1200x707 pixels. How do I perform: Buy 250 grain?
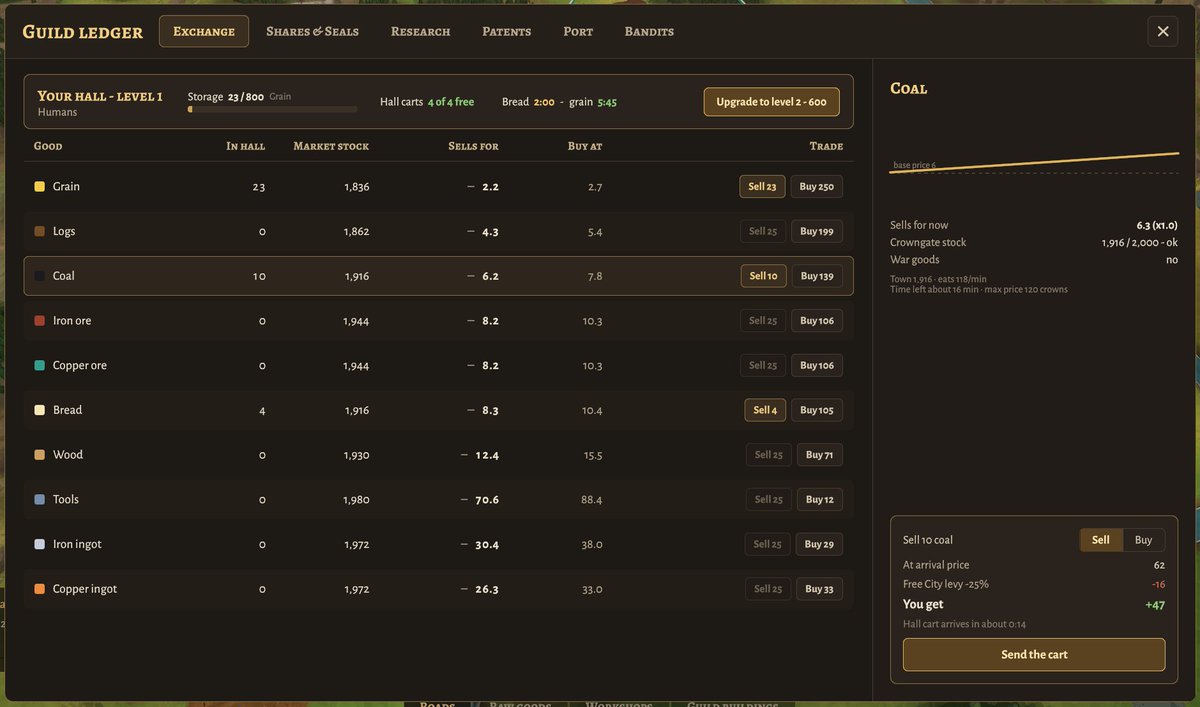[817, 187]
